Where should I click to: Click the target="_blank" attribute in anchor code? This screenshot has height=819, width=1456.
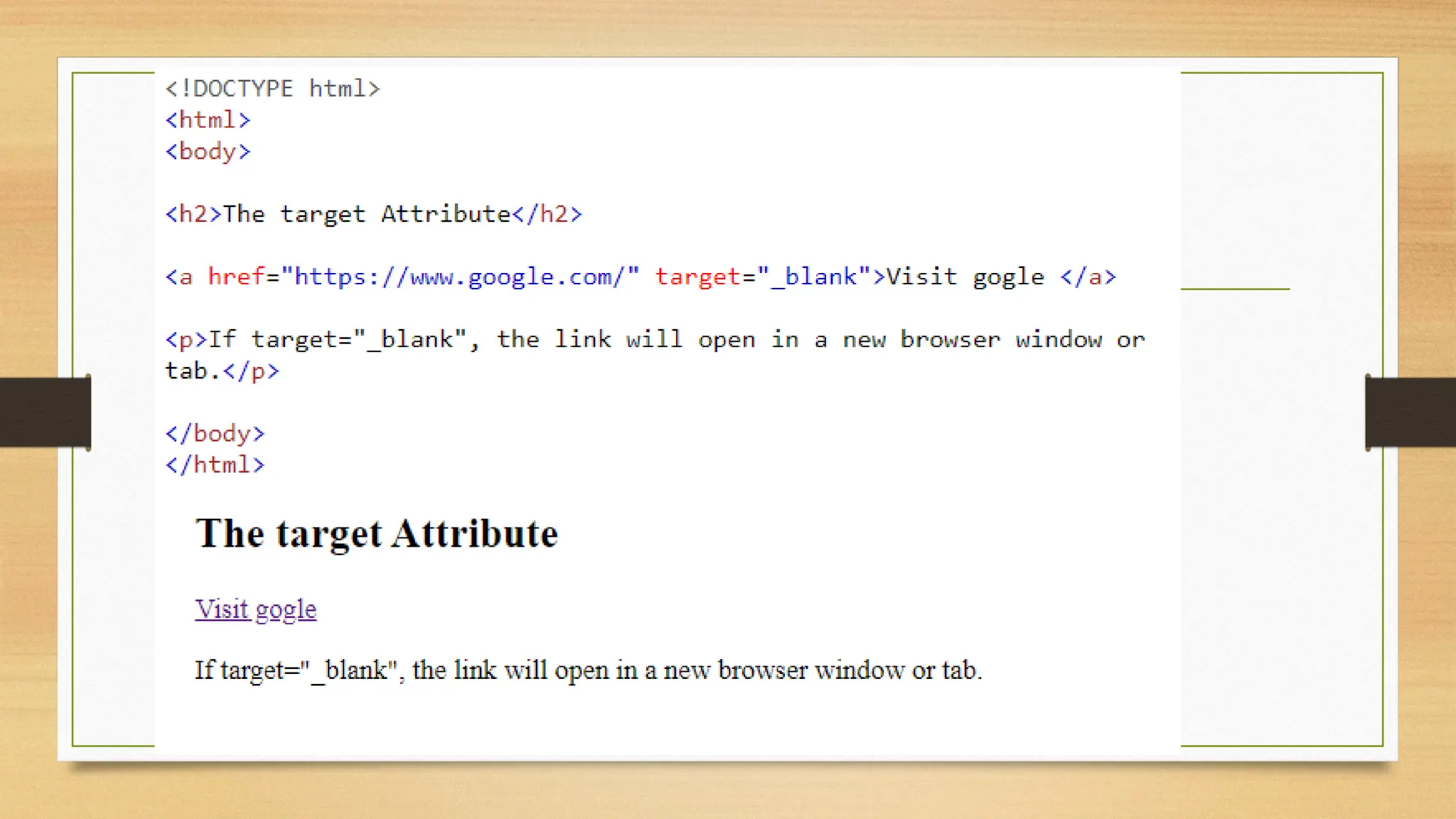click(x=762, y=277)
